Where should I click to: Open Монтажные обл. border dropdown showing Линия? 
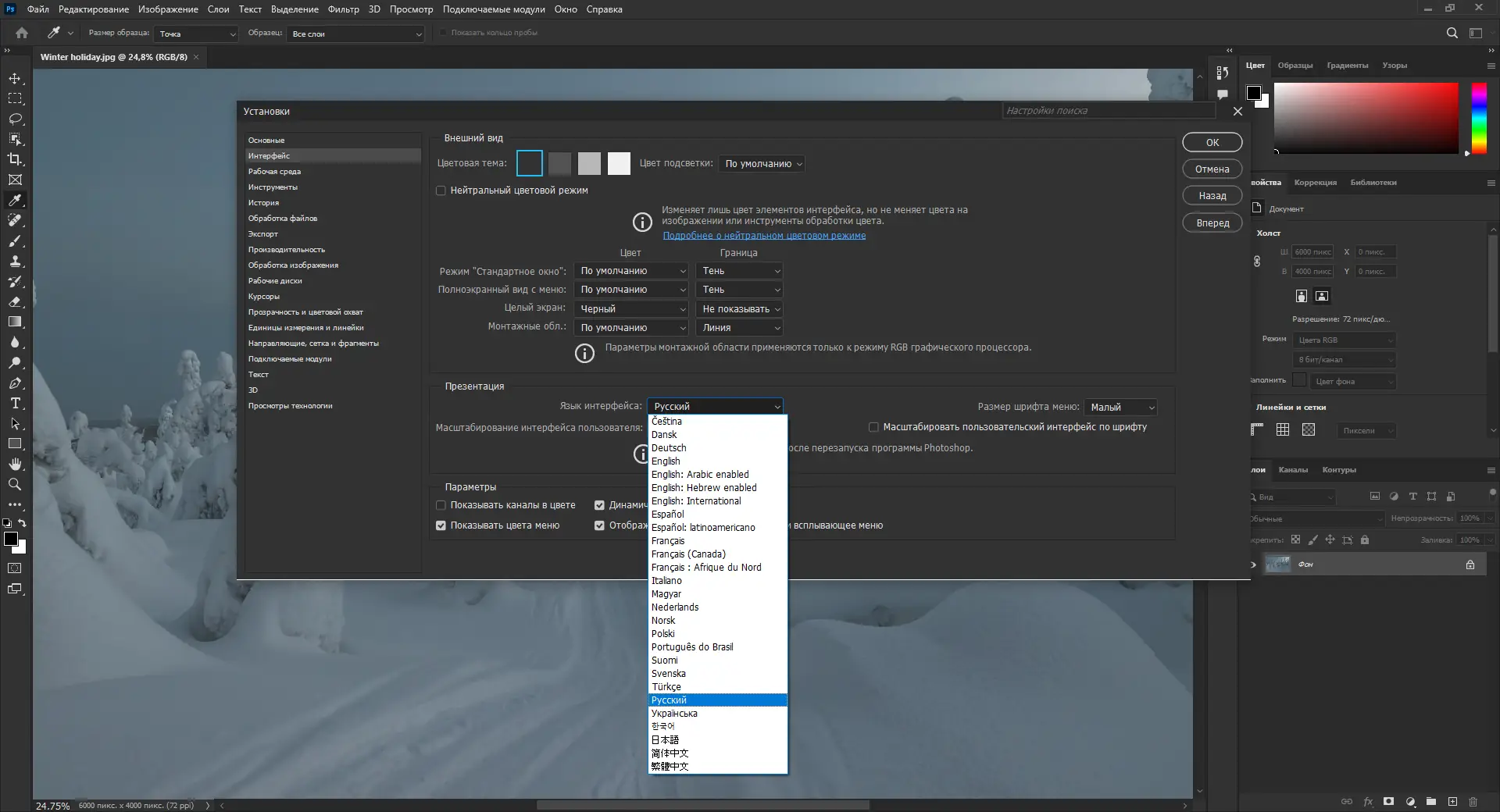click(x=739, y=328)
